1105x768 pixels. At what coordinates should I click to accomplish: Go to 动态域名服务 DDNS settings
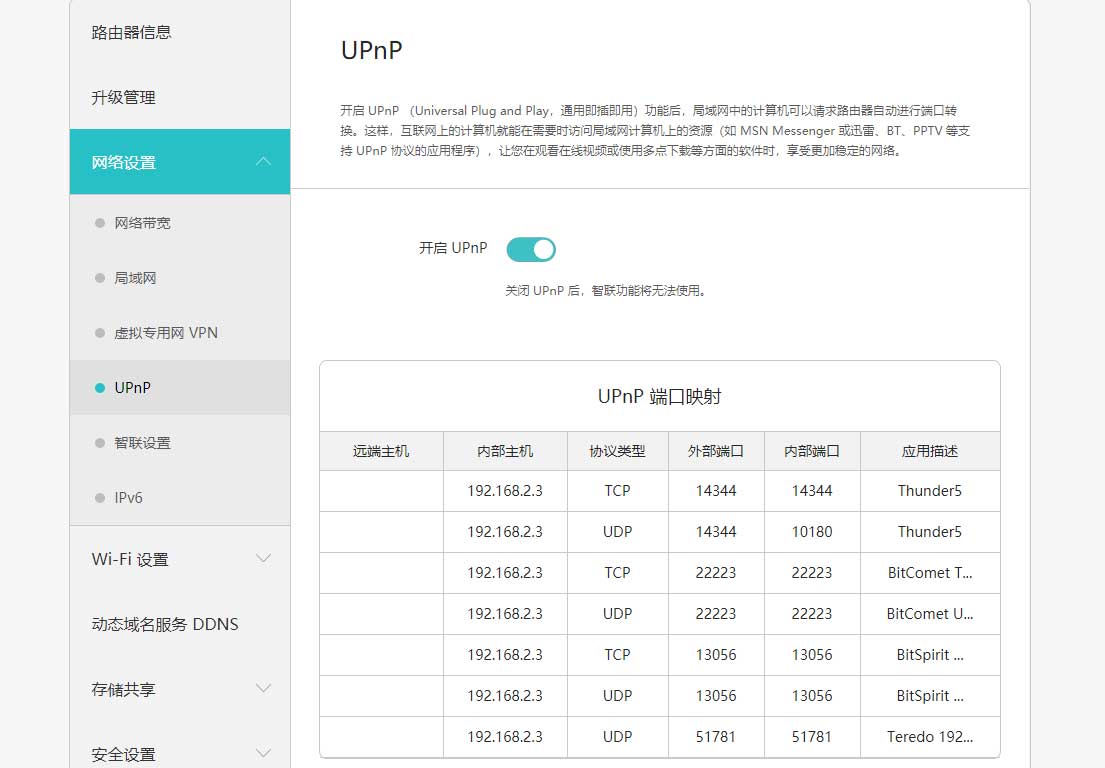coord(165,624)
